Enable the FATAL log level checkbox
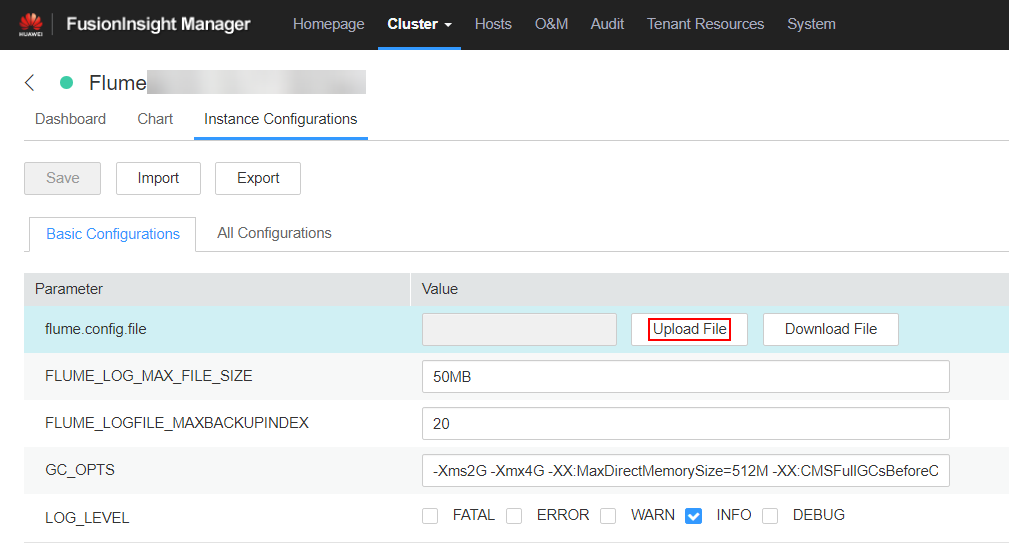Viewport: 1009px width, 554px height. pyautogui.click(x=430, y=516)
